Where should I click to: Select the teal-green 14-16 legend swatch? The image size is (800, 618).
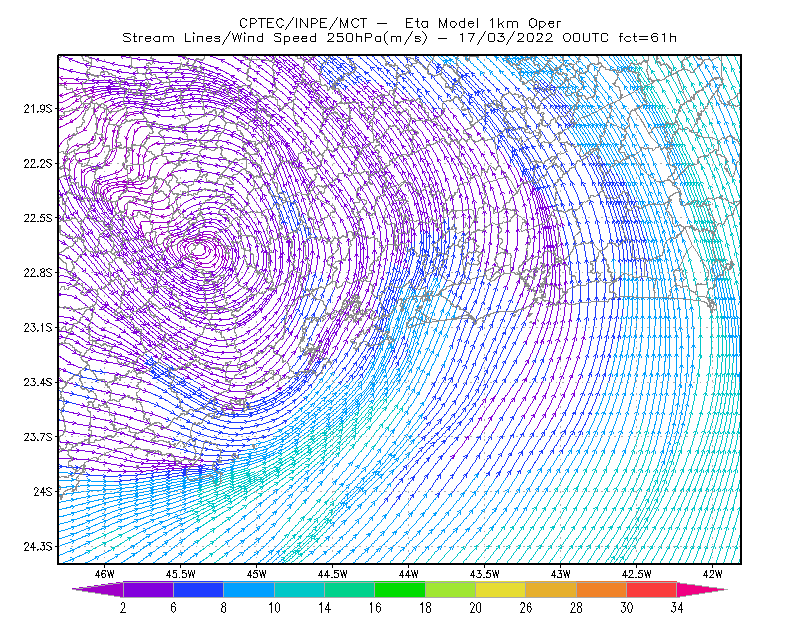click(x=349, y=589)
